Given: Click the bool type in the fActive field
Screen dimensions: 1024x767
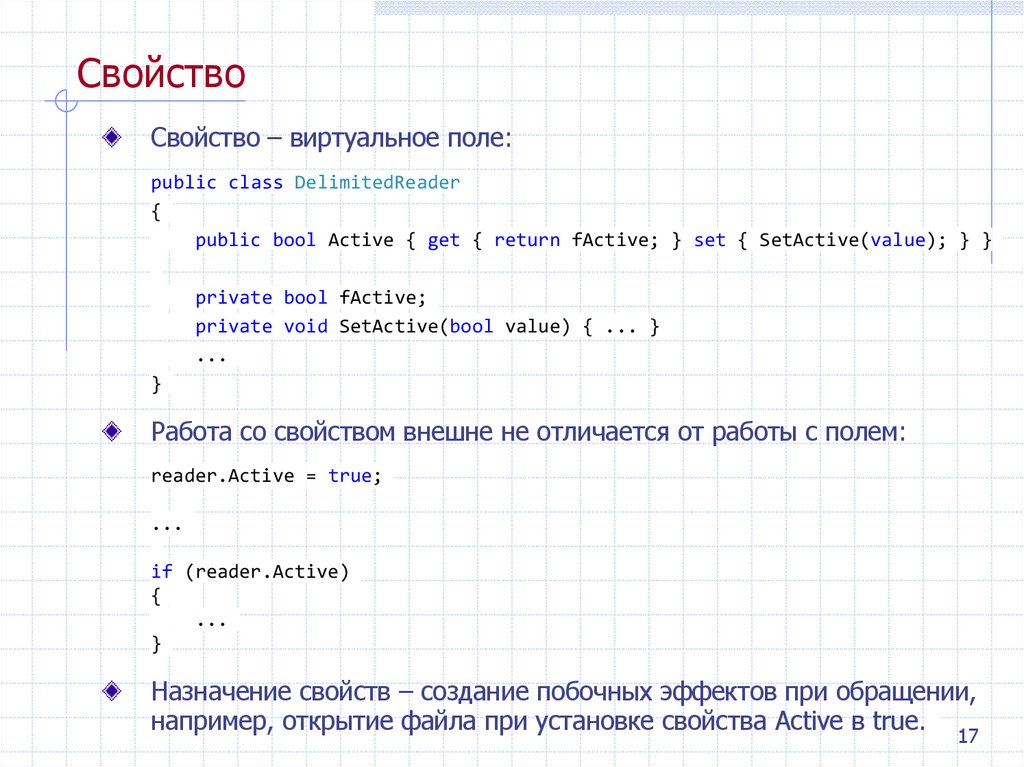Looking at the screenshot, I should [306, 297].
